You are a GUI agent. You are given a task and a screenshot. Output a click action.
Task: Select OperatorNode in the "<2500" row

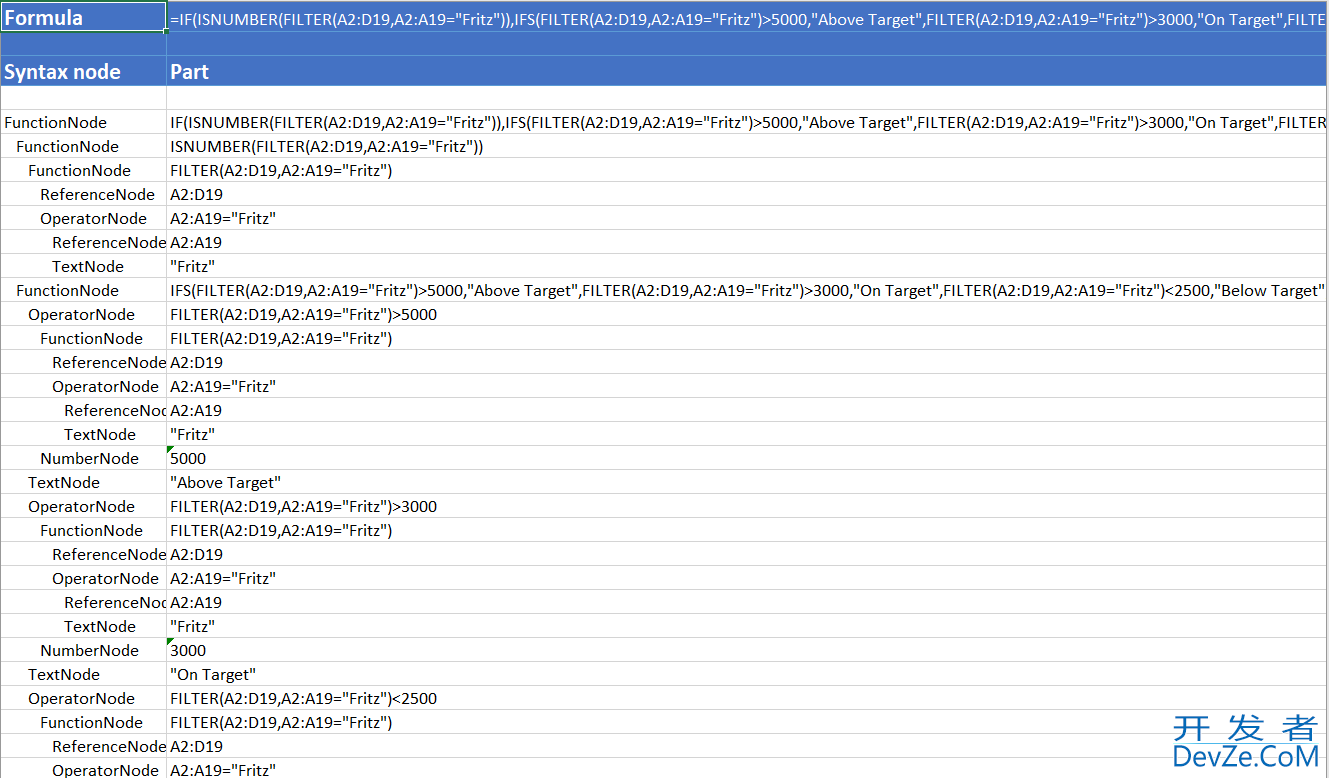(x=83, y=698)
